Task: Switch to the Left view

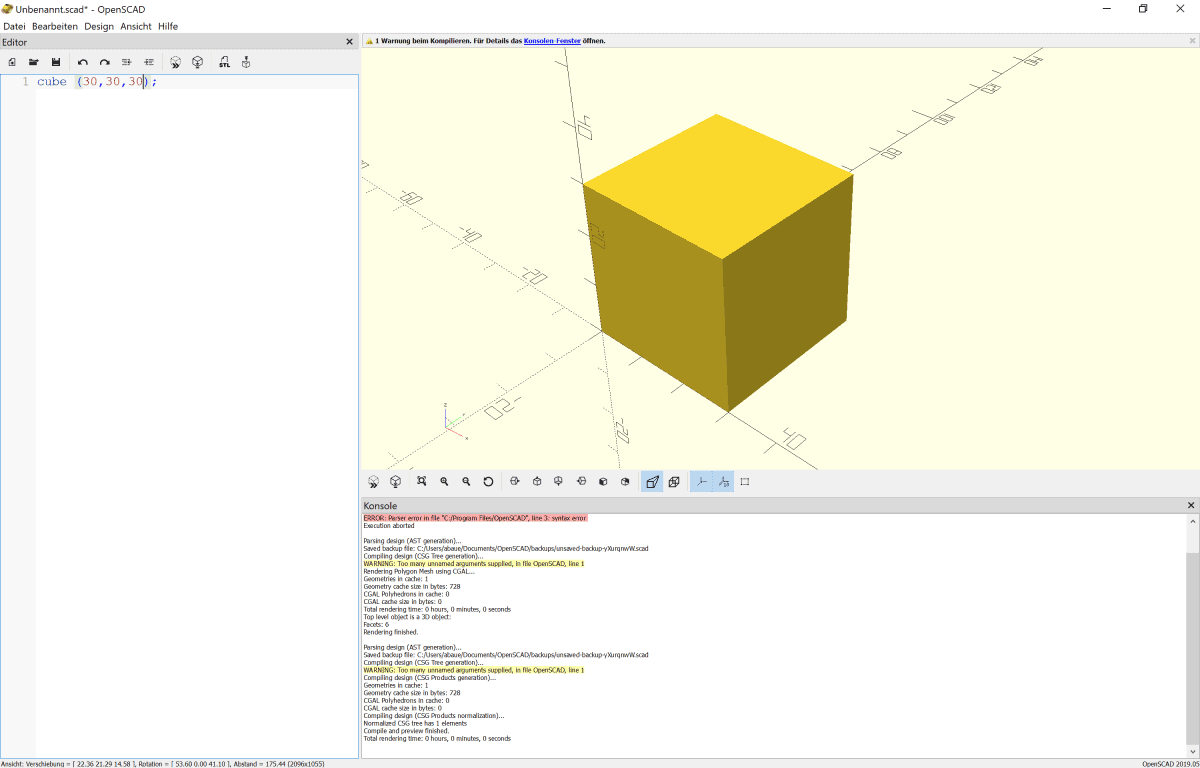Action: [581, 481]
